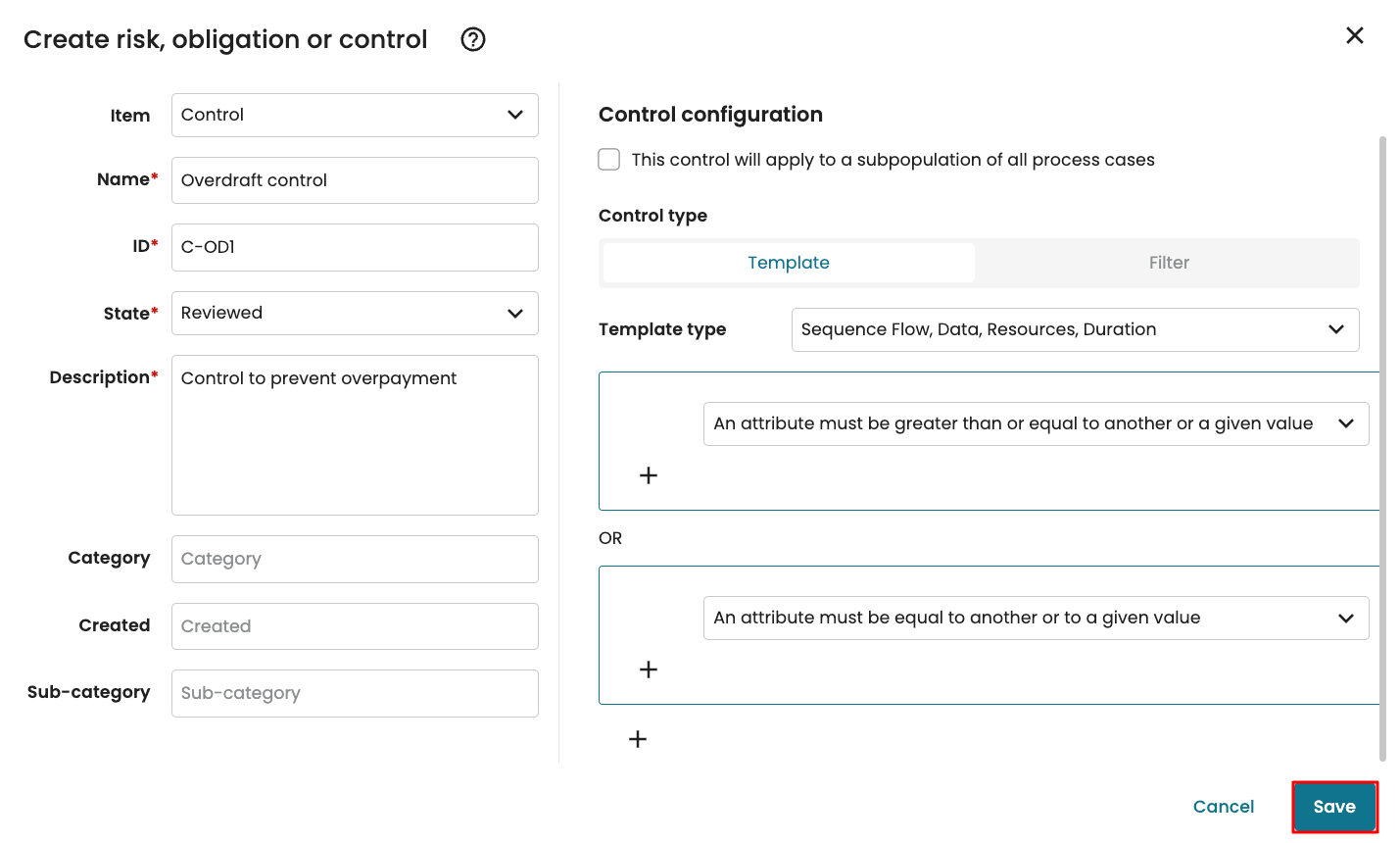Screen dimensions: 1400x843
Task: Focus the Name field with Overdraft control
Action: [x=355, y=180]
